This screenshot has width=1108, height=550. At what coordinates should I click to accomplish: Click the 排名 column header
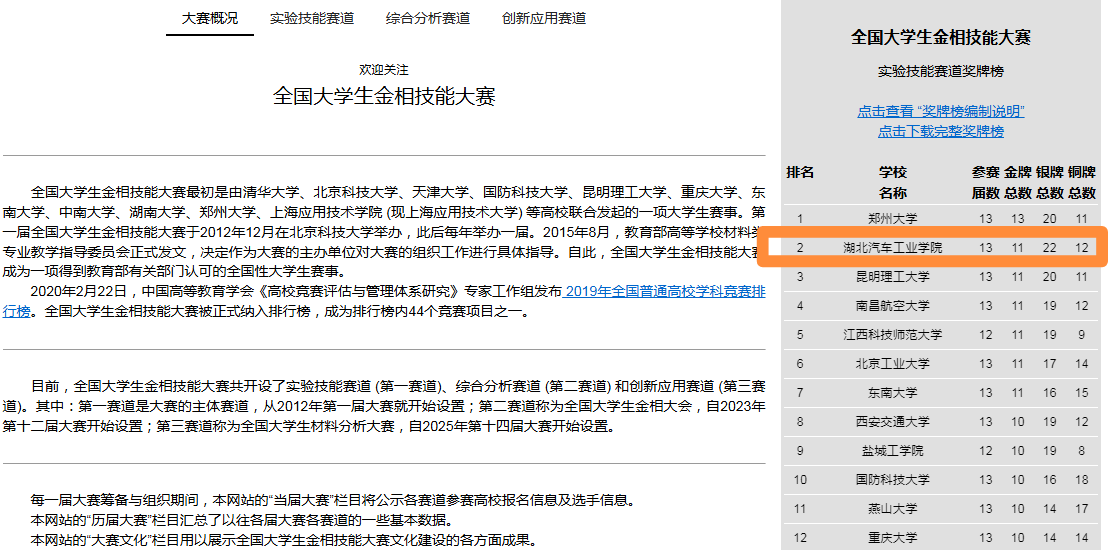pyautogui.click(x=800, y=172)
